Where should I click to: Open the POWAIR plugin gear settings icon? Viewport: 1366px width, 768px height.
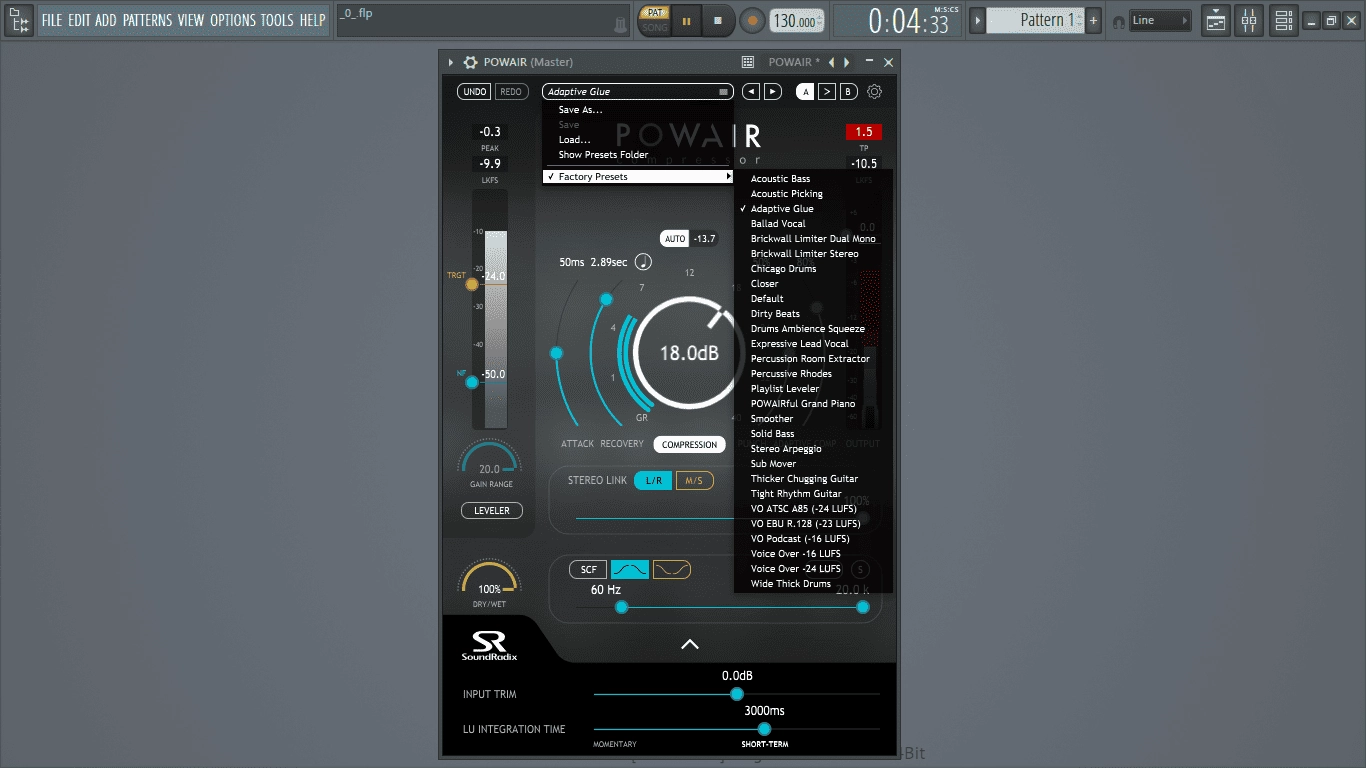(x=470, y=62)
